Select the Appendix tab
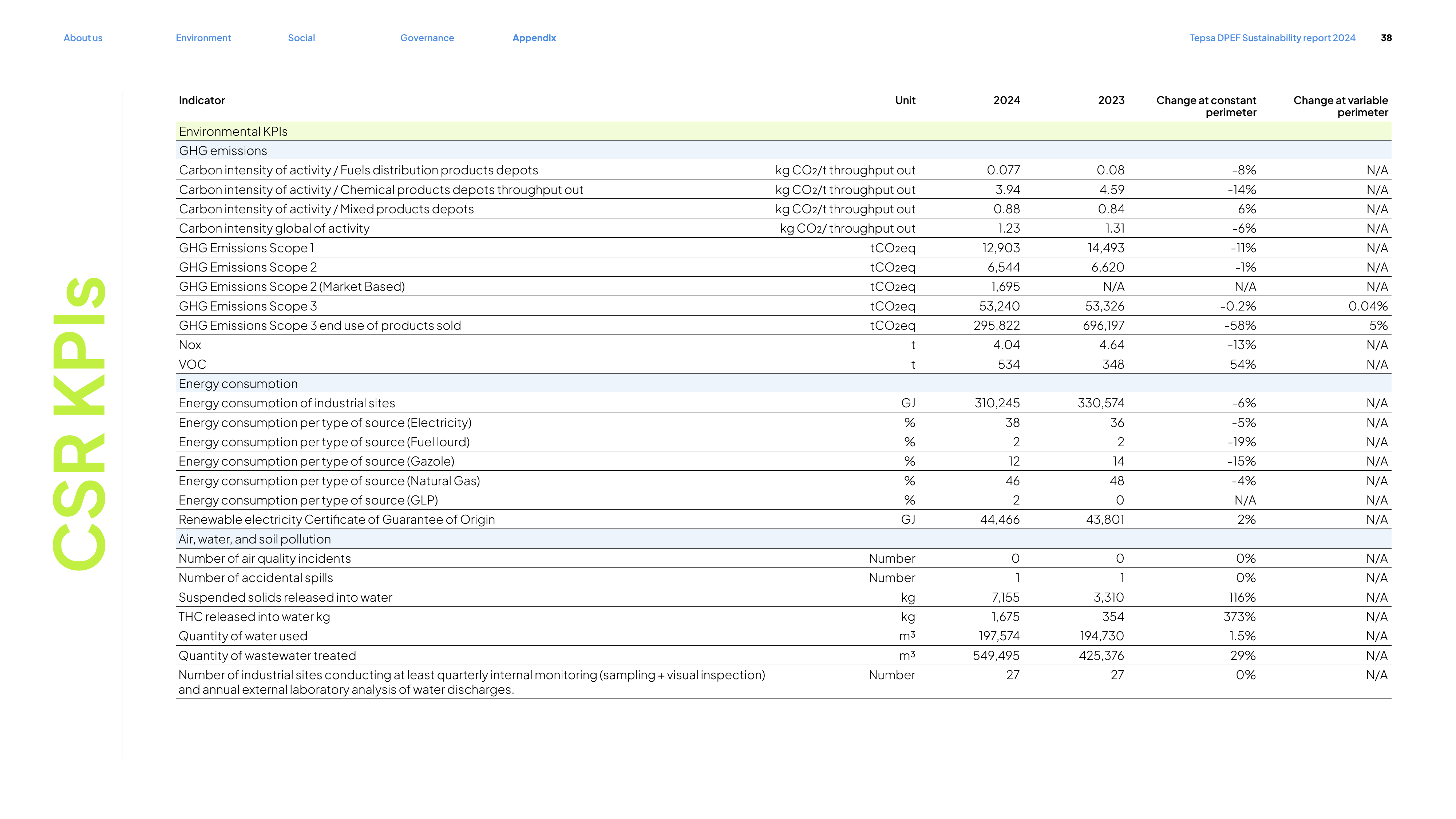This screenshot has width=1456, height=819. [x=534, y=38]
